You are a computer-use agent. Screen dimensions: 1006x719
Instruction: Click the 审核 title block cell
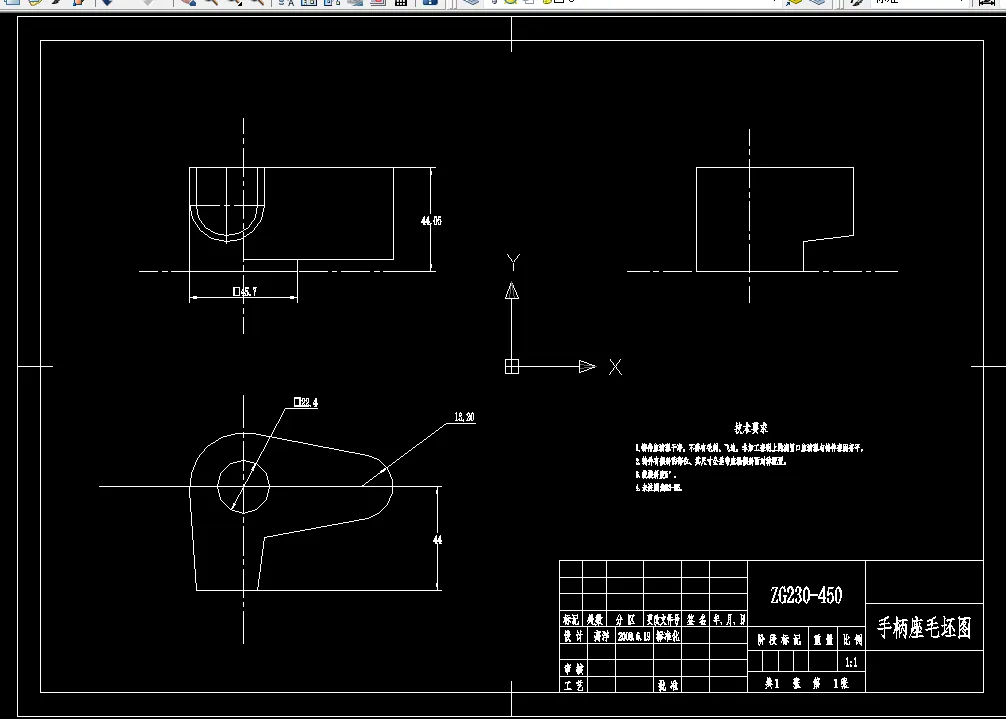[x=574, y=668]
